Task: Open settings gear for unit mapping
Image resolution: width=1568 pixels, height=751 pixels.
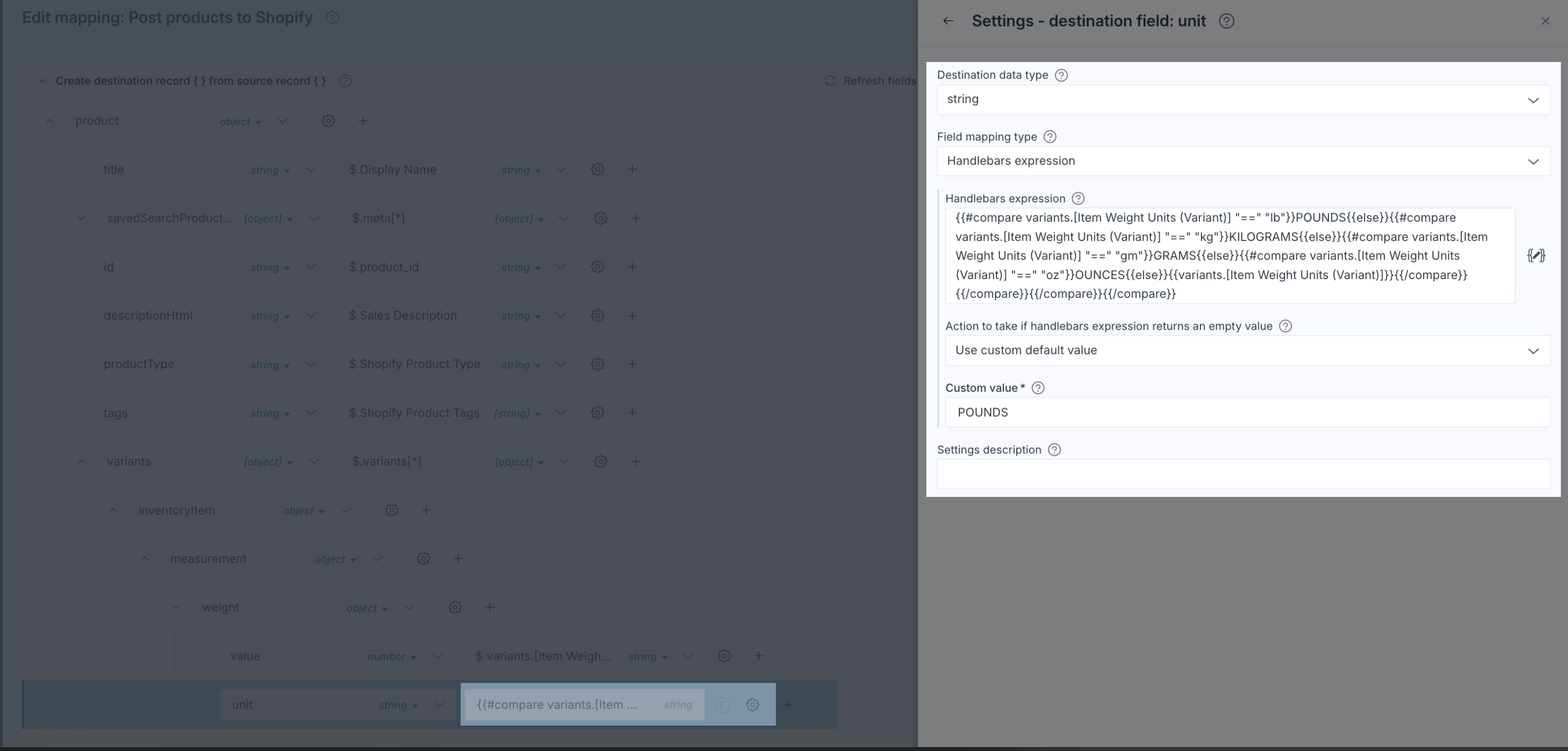Action: click(753, 705)
